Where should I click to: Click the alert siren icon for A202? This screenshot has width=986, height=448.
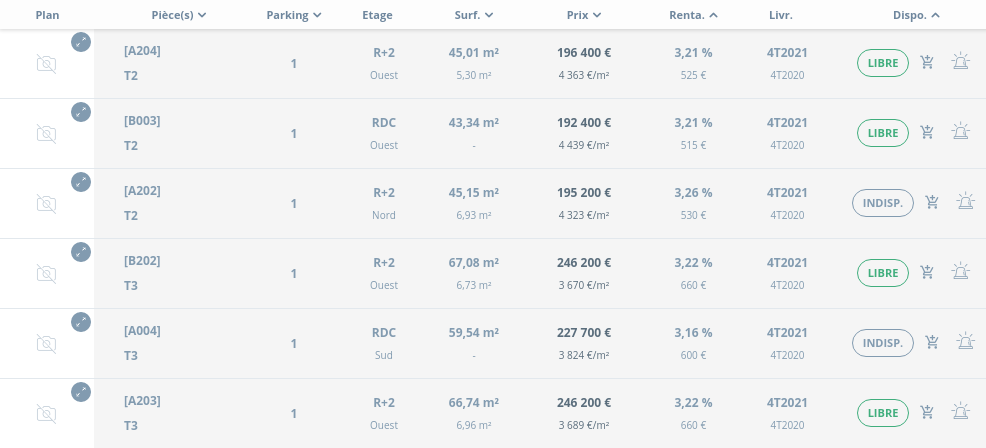pyautogui.click(x=965, y=202)
